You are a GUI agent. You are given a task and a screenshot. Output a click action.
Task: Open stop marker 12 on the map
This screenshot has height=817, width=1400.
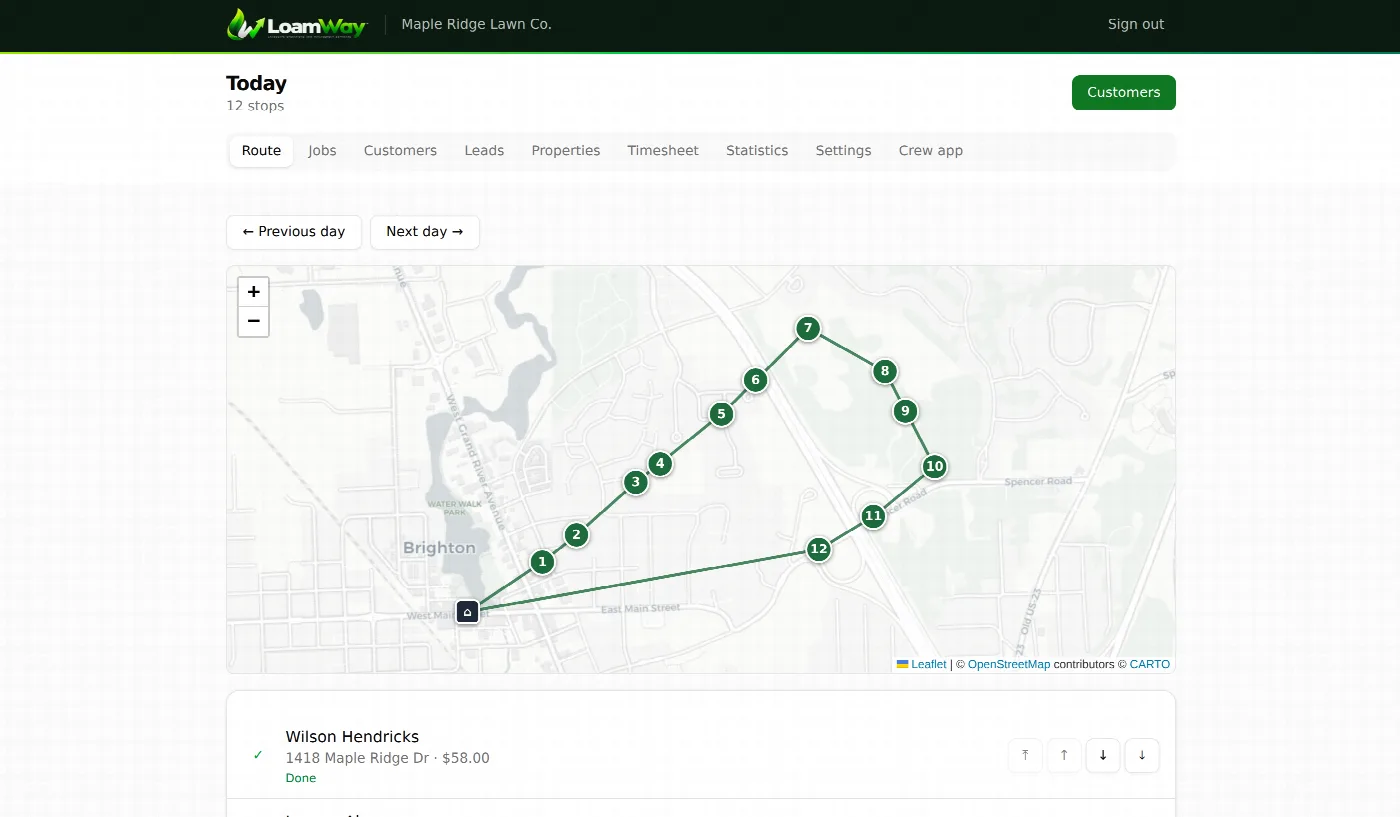(x=819, y=549)
